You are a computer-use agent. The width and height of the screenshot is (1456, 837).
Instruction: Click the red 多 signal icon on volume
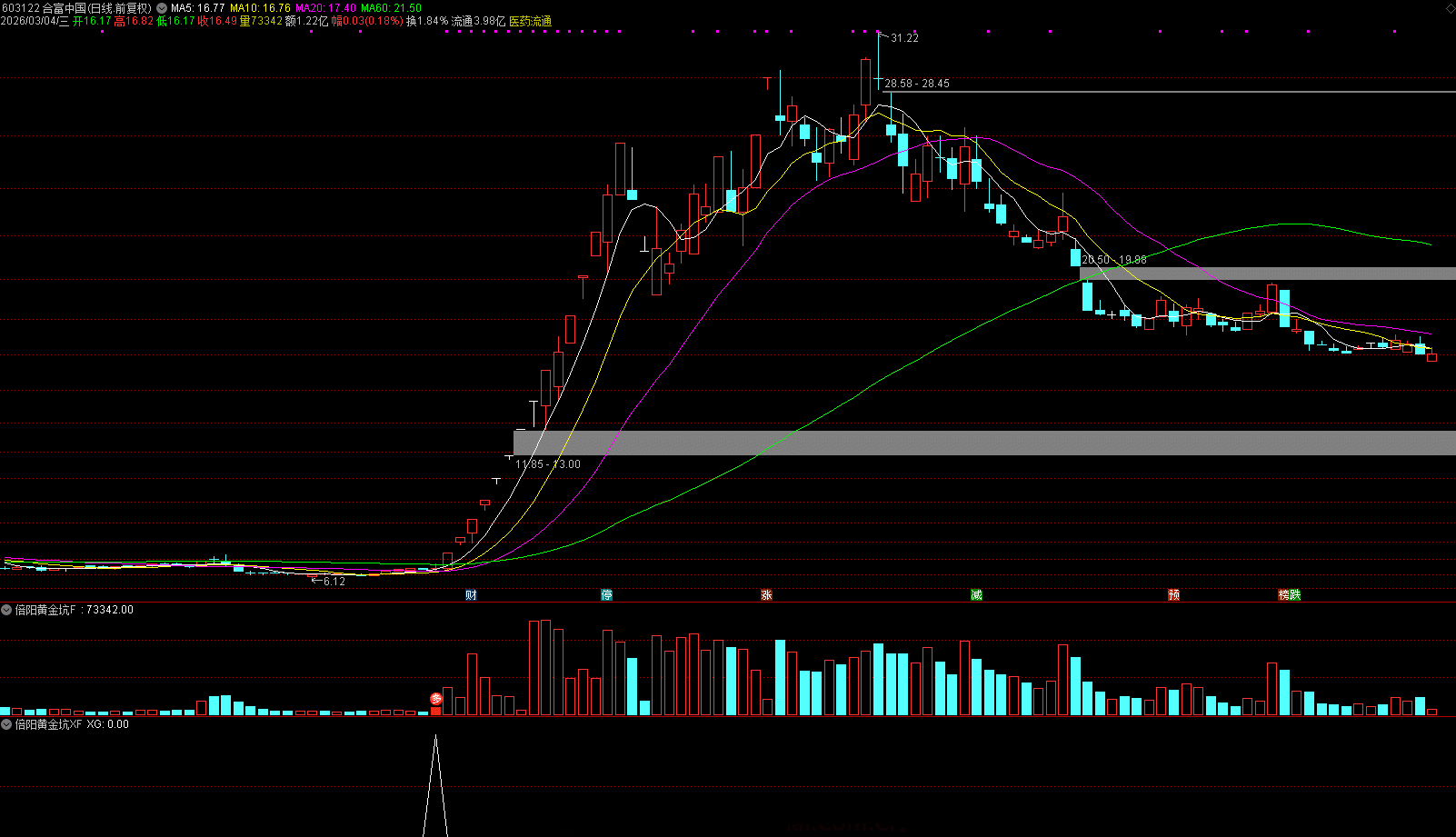(436, 699)
